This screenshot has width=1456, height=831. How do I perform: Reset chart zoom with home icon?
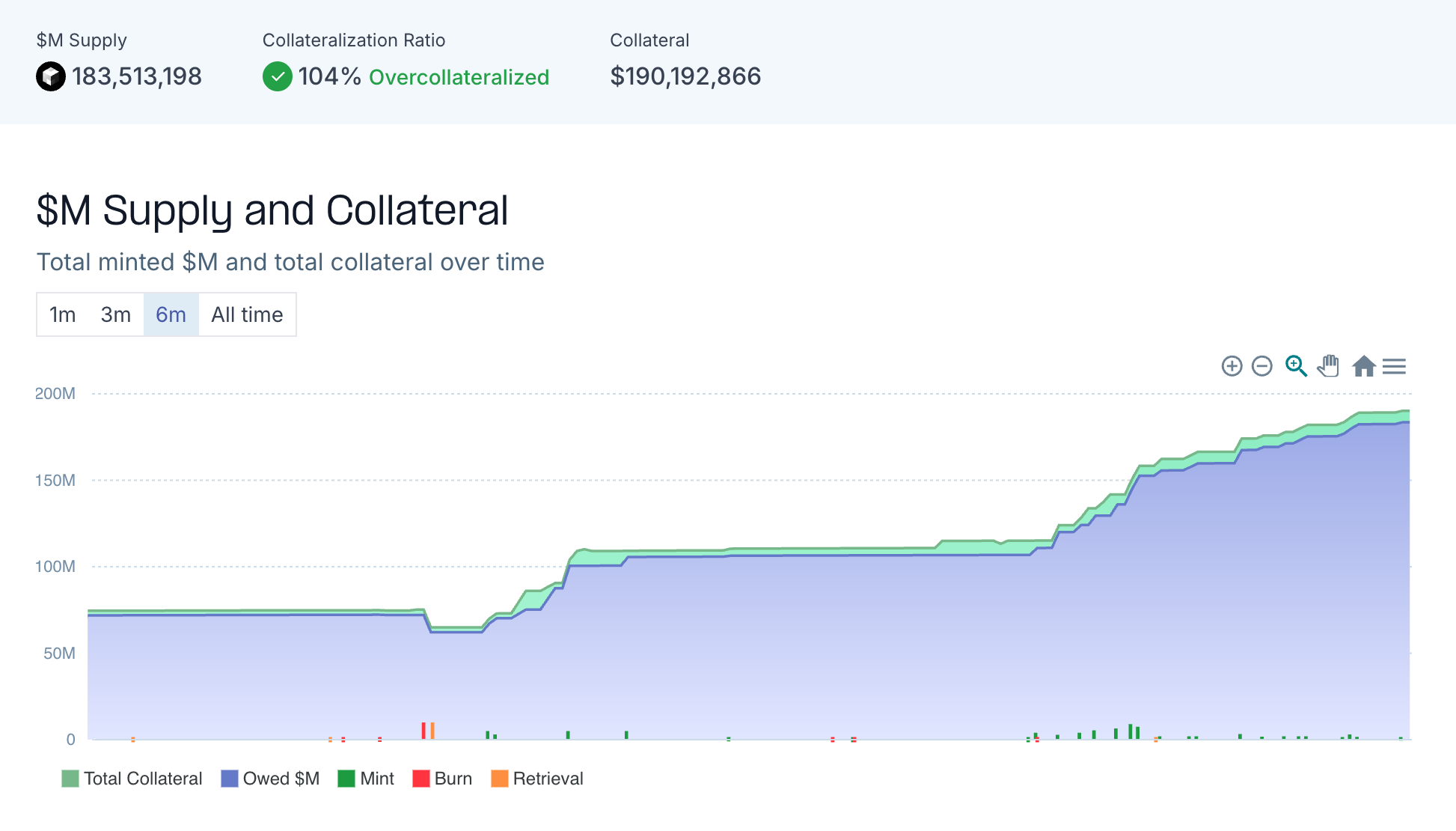[1364, 366]
